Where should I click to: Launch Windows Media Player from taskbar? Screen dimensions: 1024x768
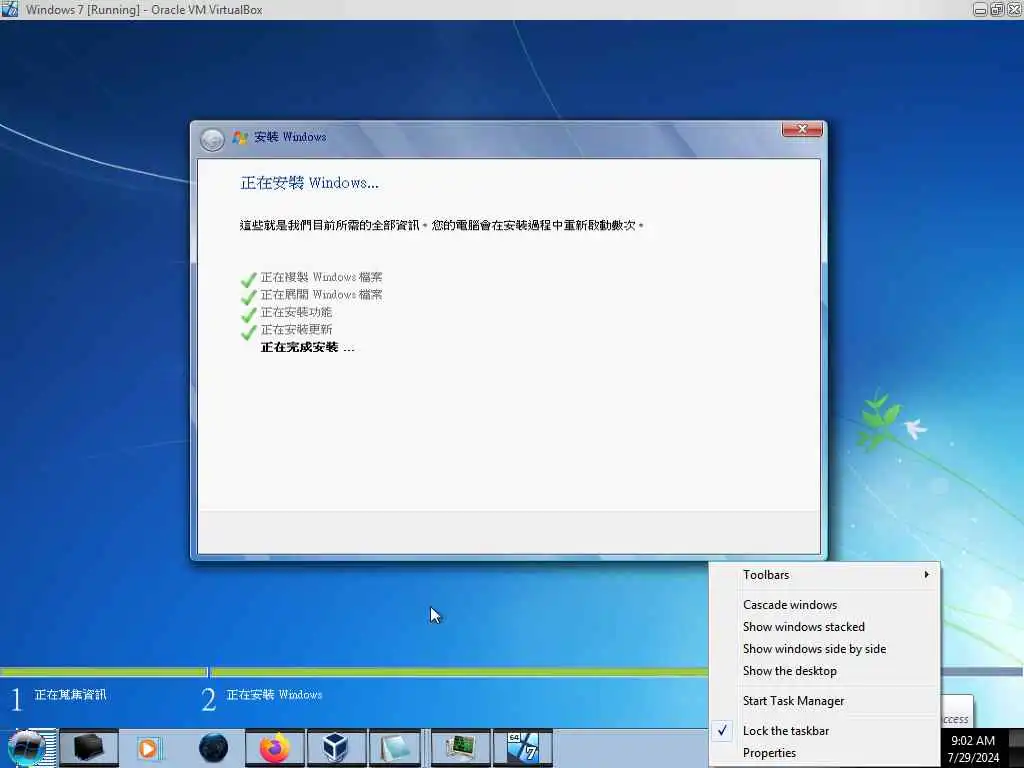point(148,748)
